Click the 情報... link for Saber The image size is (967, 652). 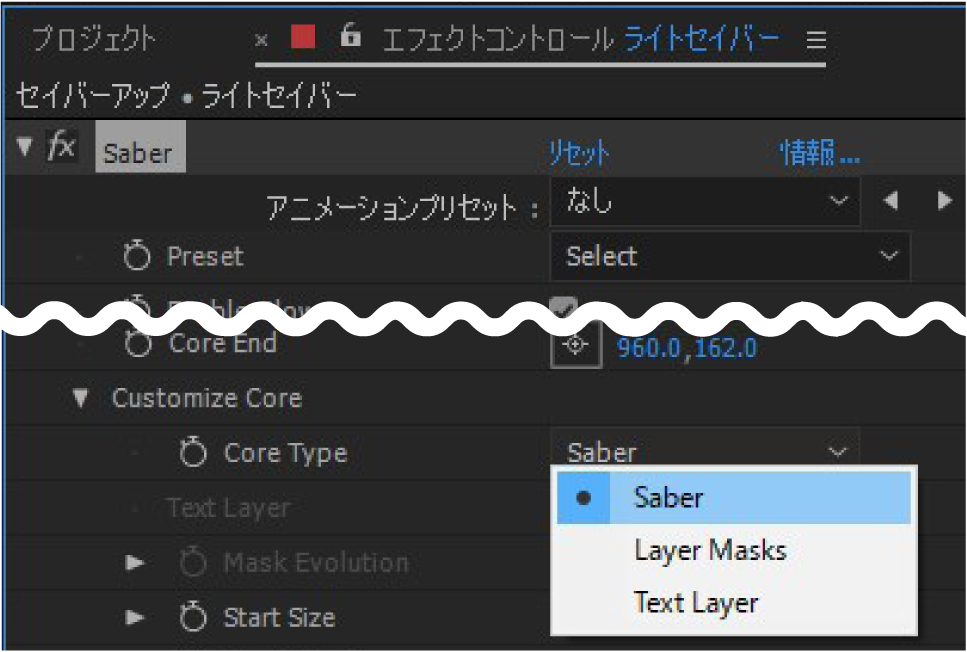pos(819,153)
